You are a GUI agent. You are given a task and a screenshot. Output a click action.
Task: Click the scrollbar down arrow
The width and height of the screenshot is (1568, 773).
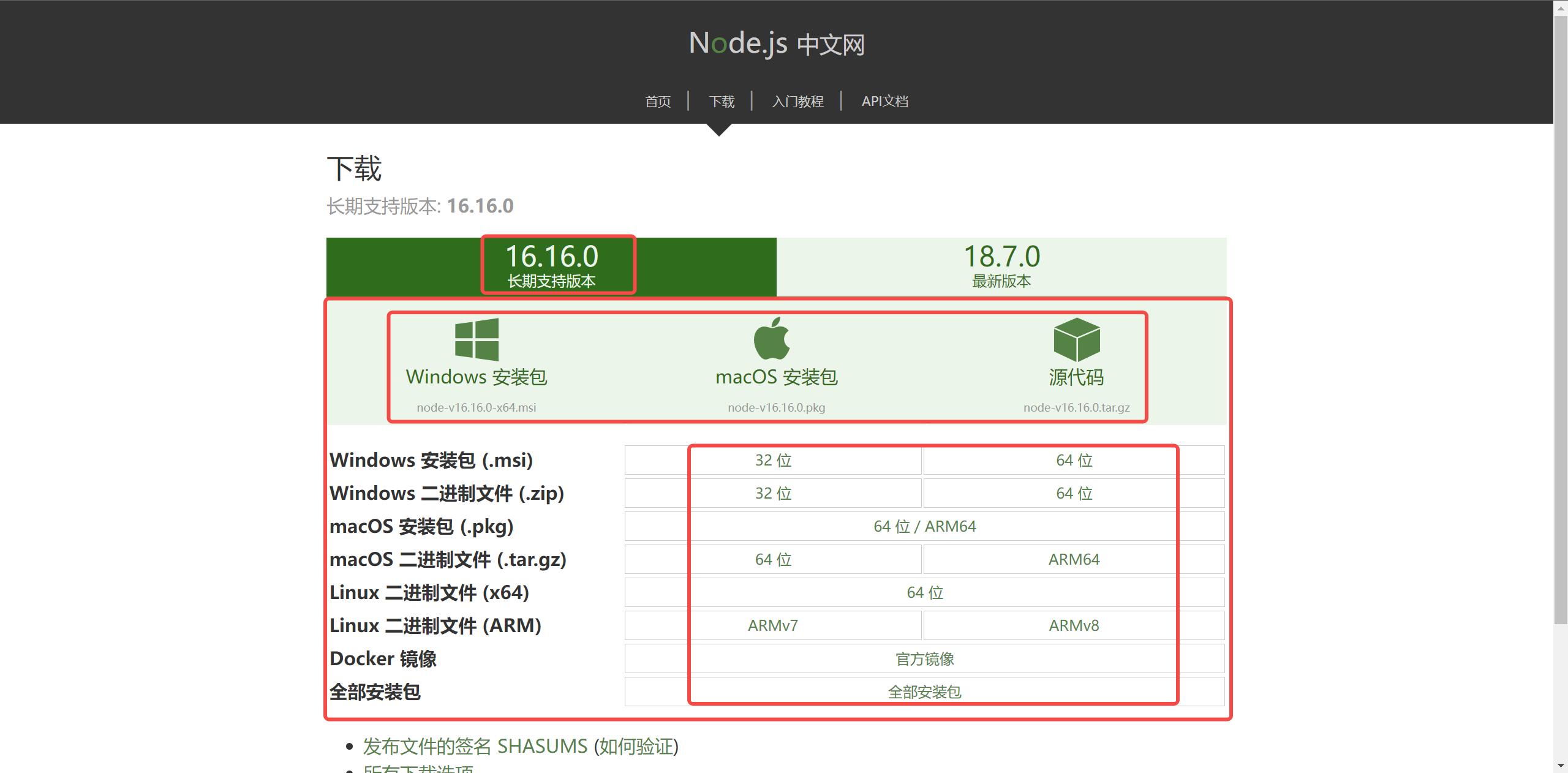pyautogui.click(x=1560, y=766)
